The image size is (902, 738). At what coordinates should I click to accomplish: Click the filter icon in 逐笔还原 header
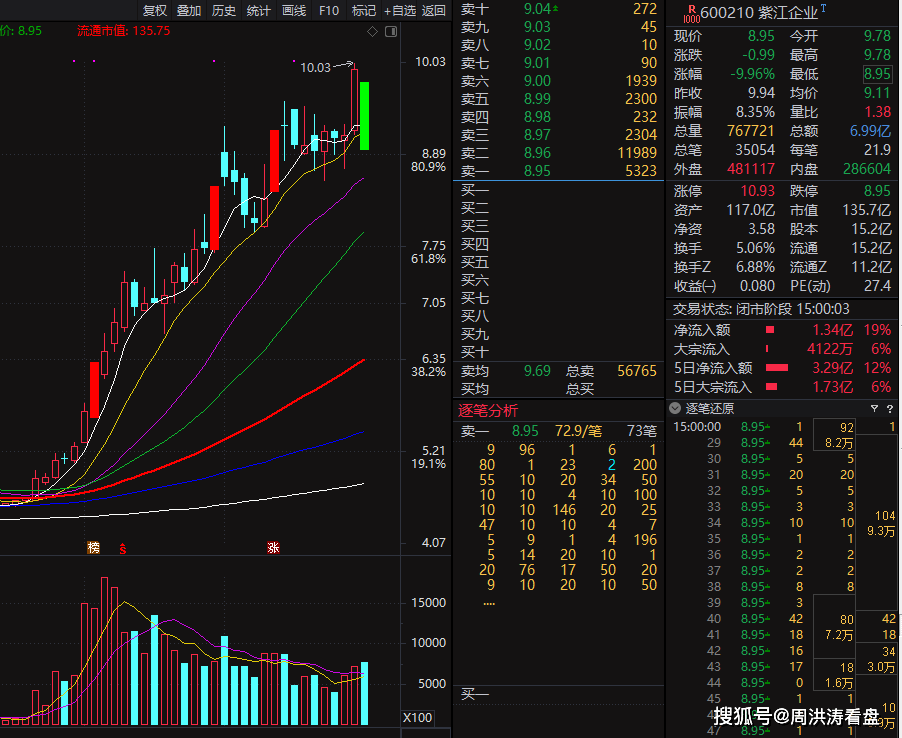(874, 409)
